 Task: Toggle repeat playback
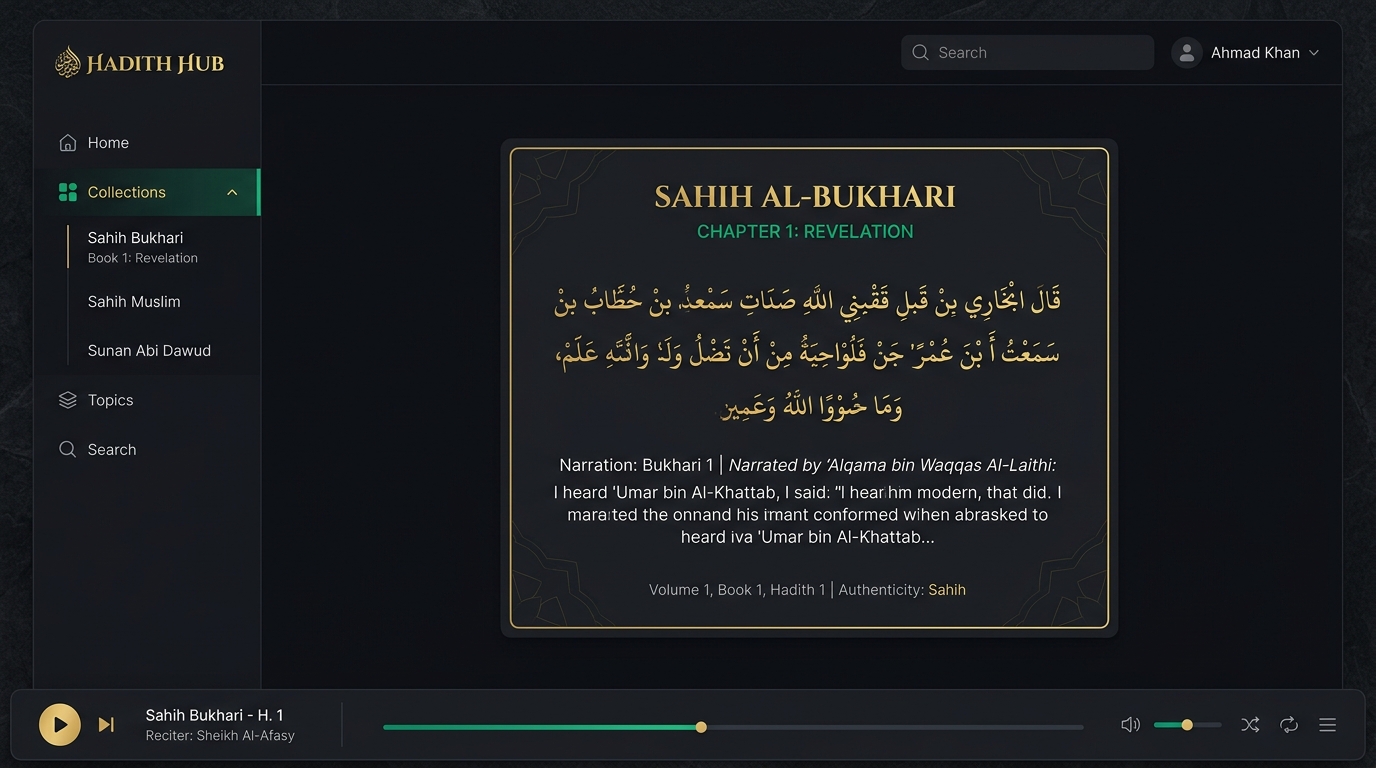tap(1289, 725)
